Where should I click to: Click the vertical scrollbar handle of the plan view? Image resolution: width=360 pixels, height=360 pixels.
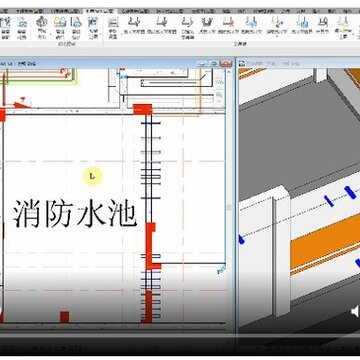point(229,207)
